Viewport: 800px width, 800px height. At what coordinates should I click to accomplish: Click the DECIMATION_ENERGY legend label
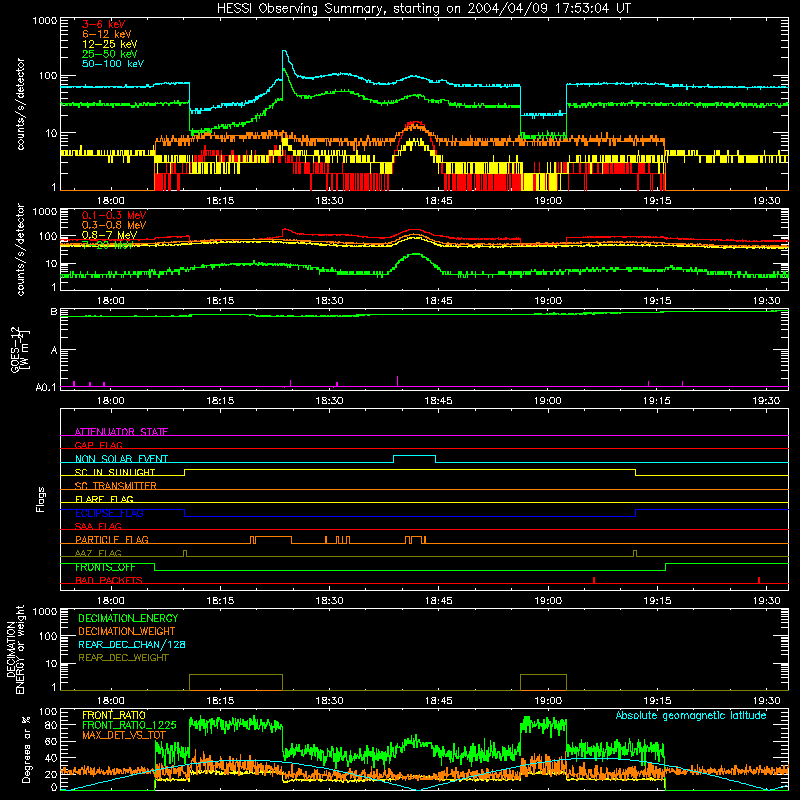128,618
